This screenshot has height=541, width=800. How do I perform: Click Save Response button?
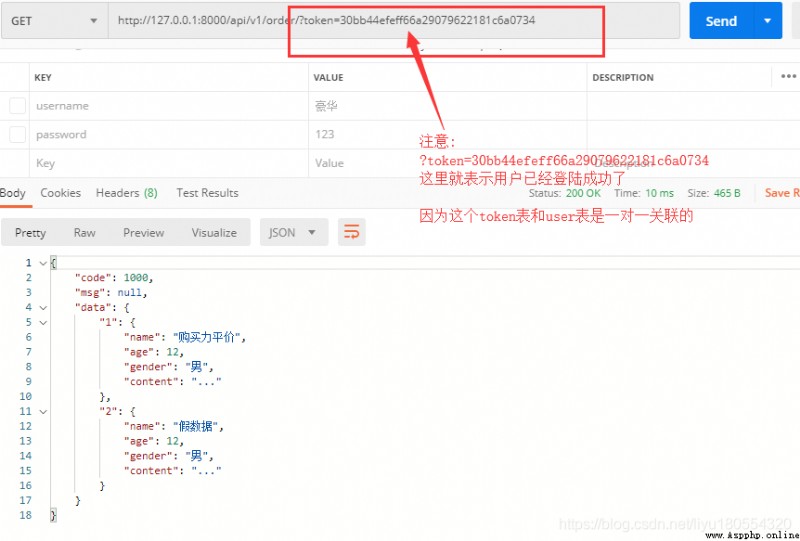(x=782, y=193)
